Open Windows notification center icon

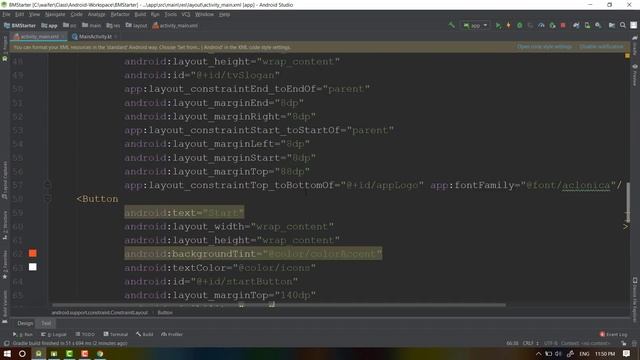(627, 353)
